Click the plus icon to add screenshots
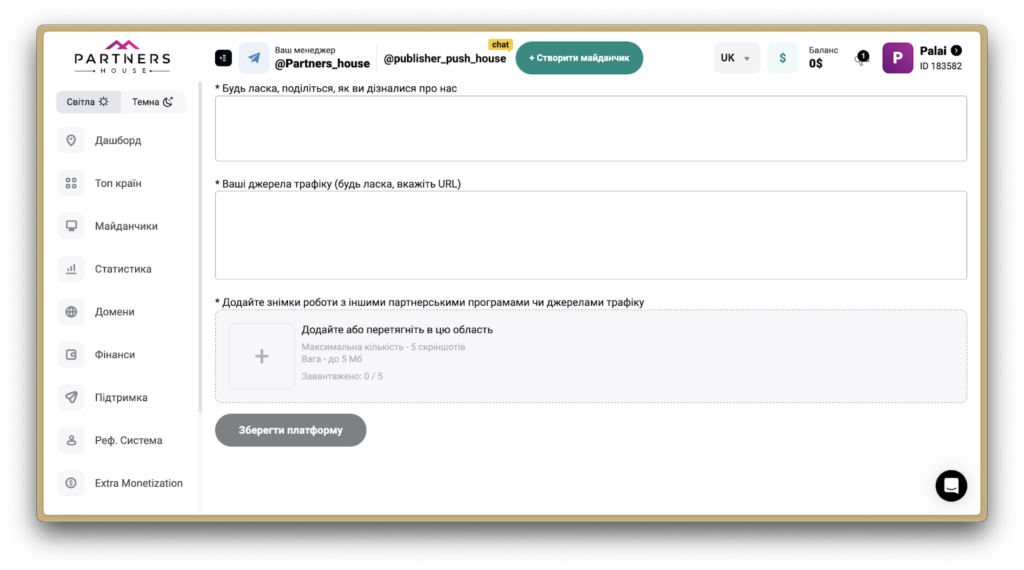1024x570 pixels. (x=261, y=356)
